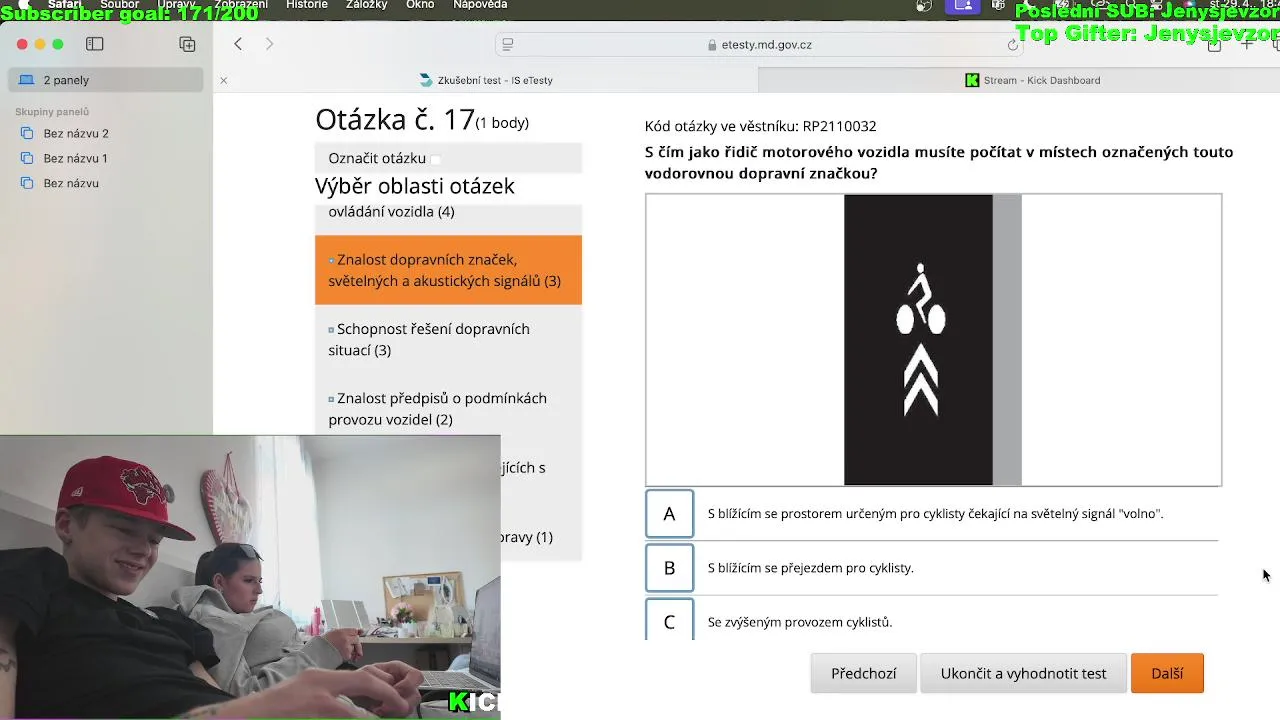Screen dimensions: 1280x720
Task: Select the 2 panely sidebar item
Action: (x=106, y=80)
